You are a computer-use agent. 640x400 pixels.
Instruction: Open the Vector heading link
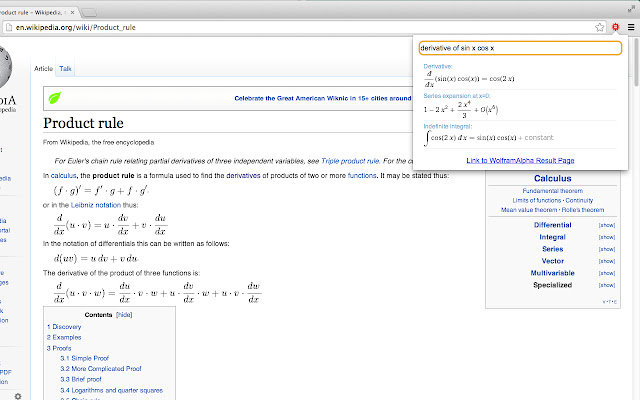click(x=553, y=261)
